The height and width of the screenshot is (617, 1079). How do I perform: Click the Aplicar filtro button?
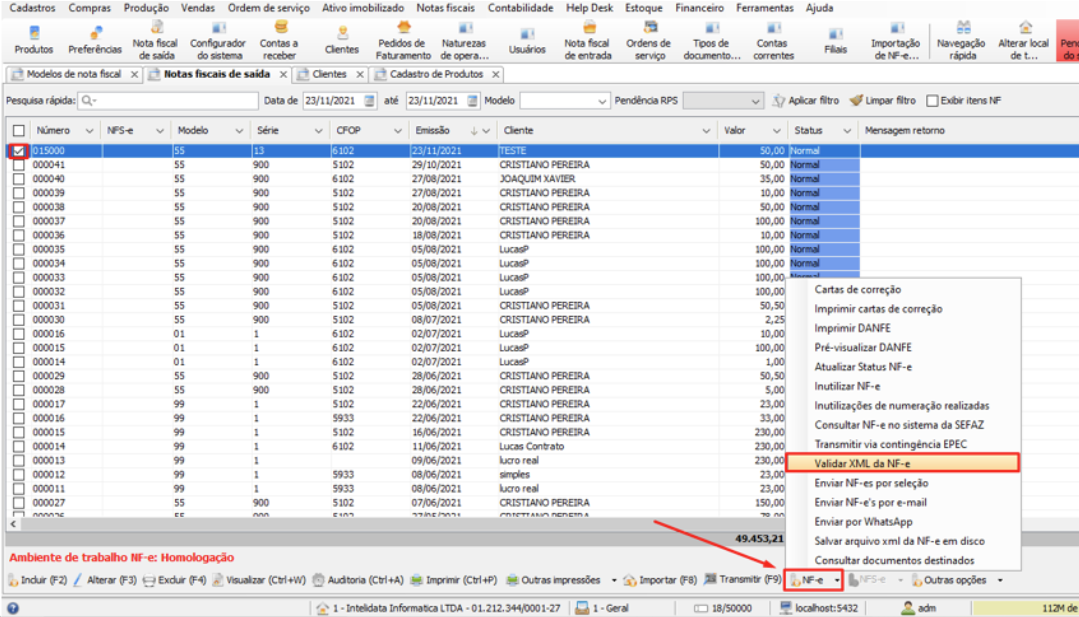point(806,101)
